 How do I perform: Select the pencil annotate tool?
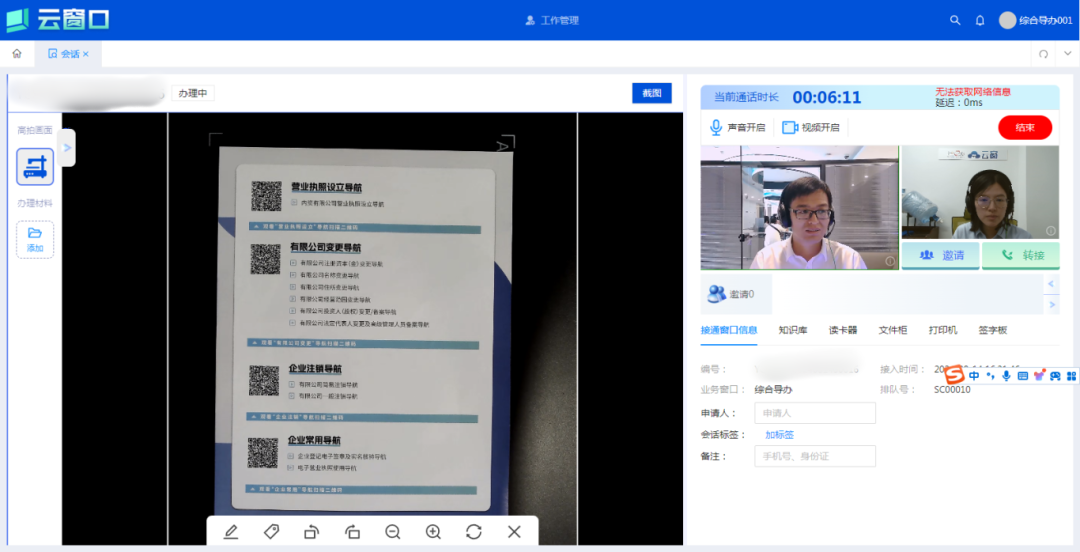231,531
